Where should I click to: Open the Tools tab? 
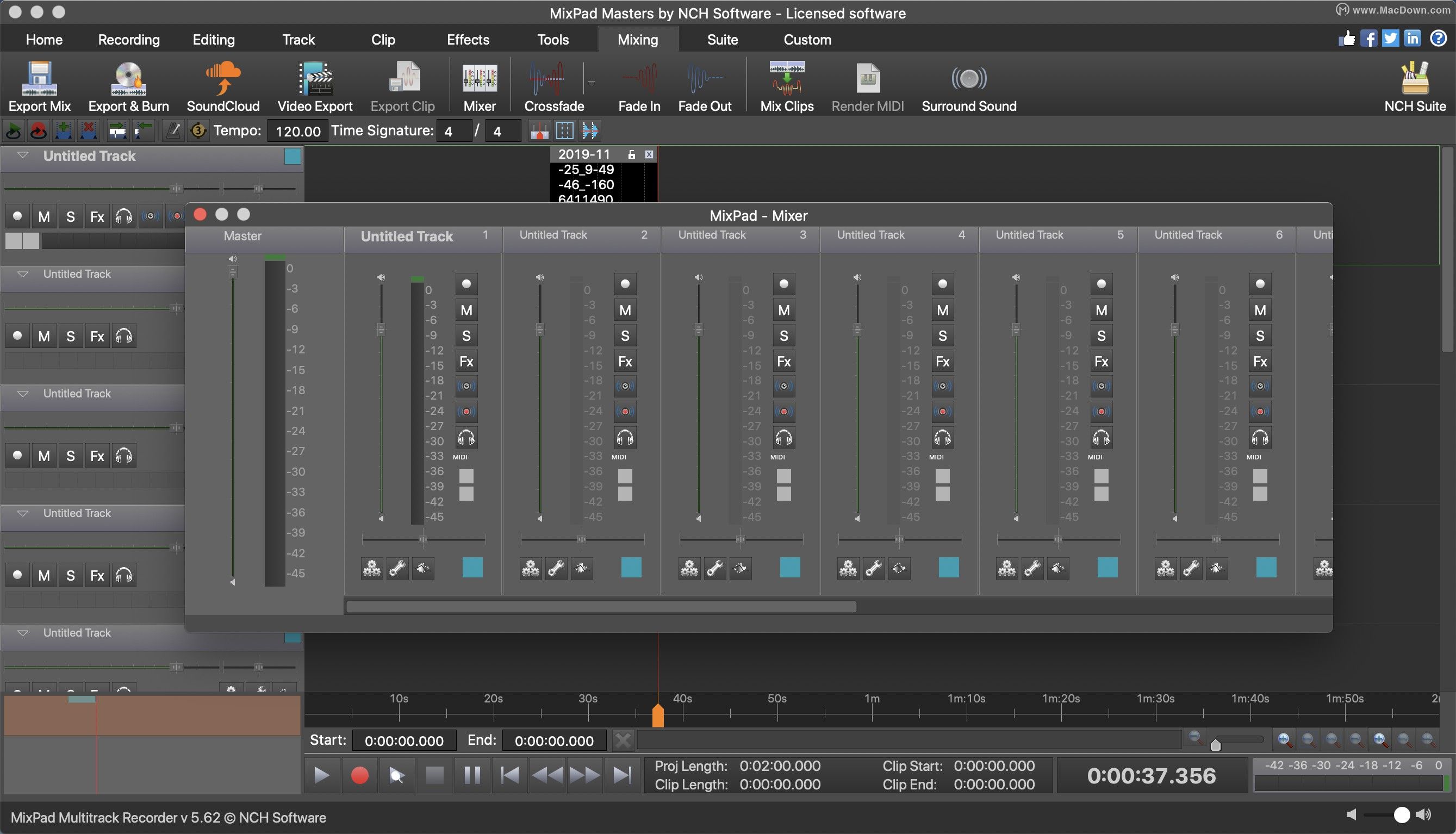553,40
